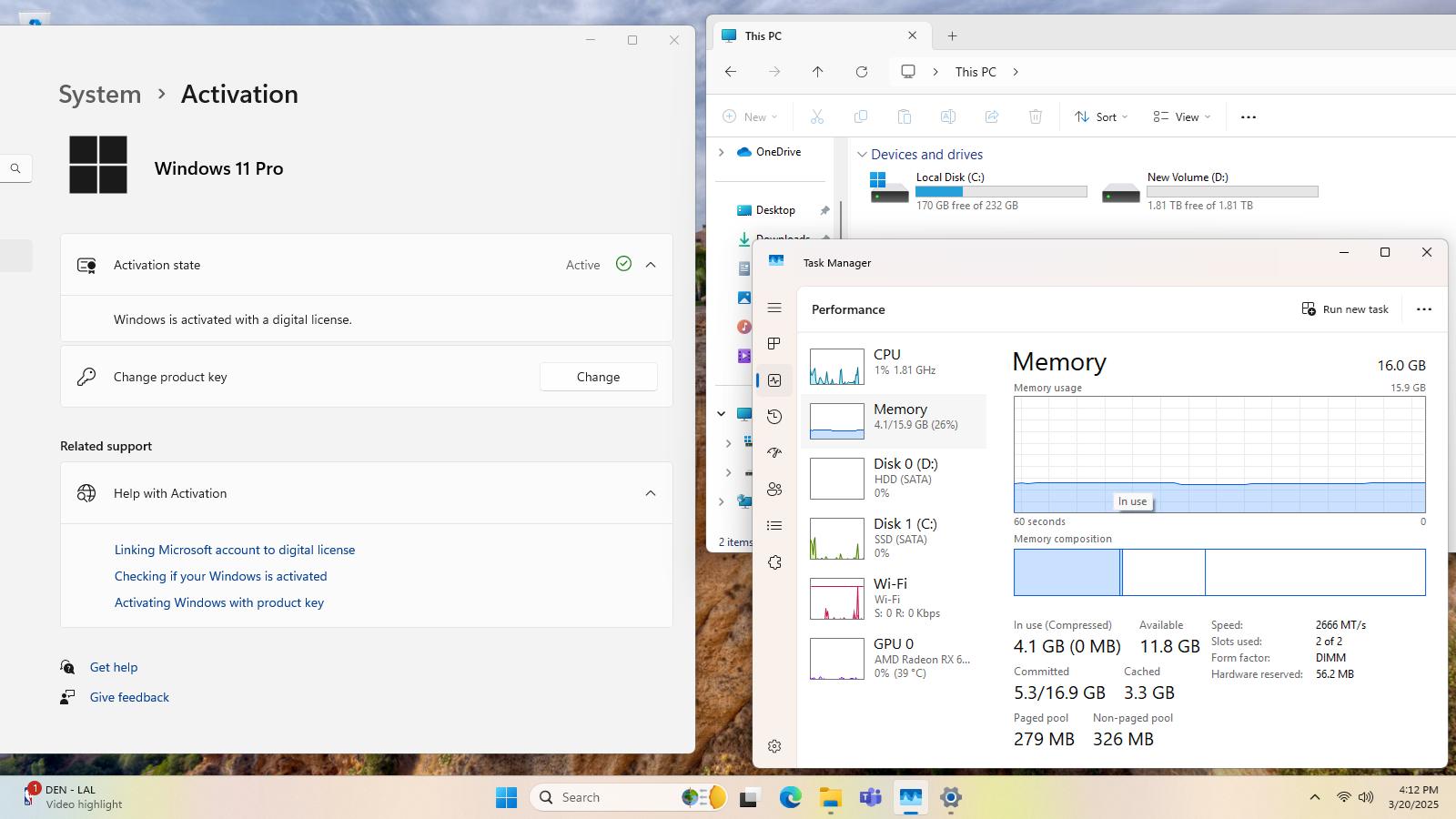Open Wi-Fi network status in system tray

pyautogui.click(x=1343, y=798)
